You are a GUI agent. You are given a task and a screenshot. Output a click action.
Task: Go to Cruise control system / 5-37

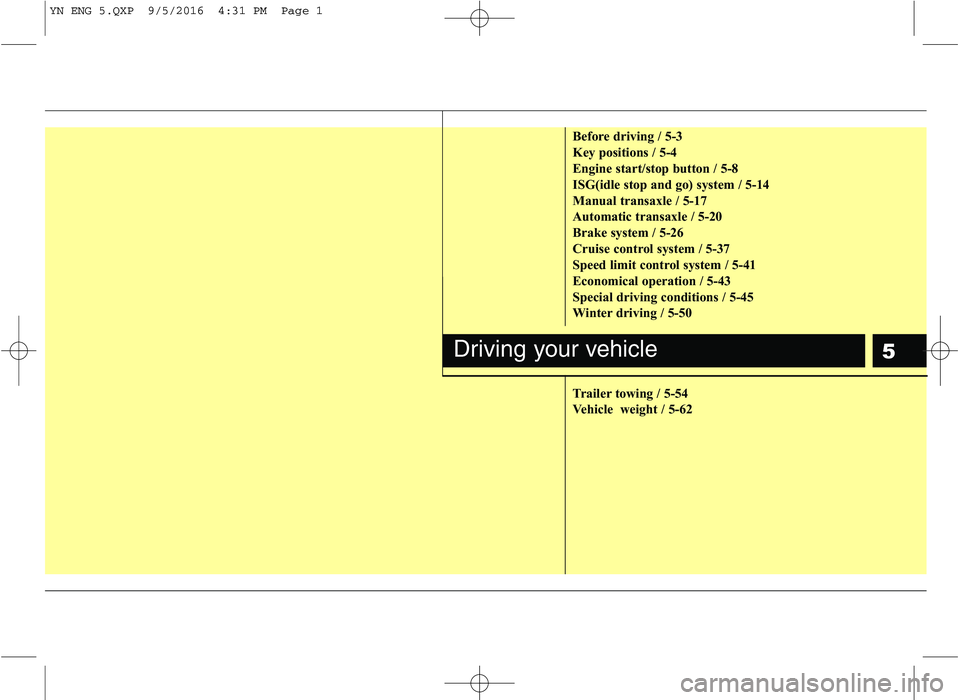657,248
